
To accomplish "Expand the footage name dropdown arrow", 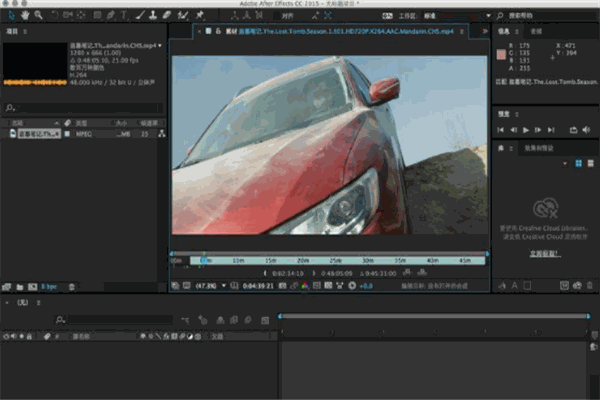I will point(160,46).
